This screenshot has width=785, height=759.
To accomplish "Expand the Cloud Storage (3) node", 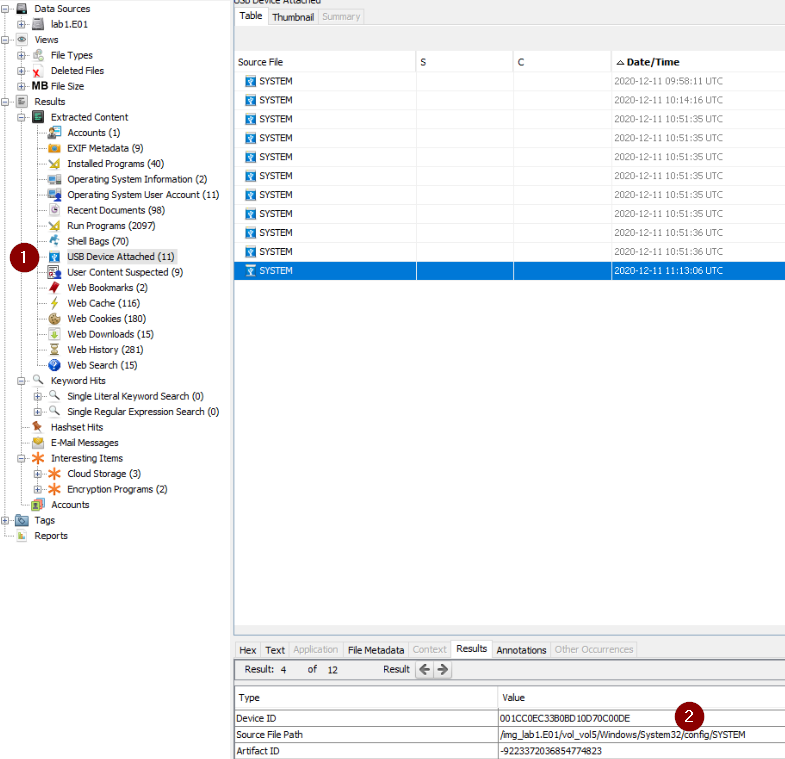I will click(38, 474).
